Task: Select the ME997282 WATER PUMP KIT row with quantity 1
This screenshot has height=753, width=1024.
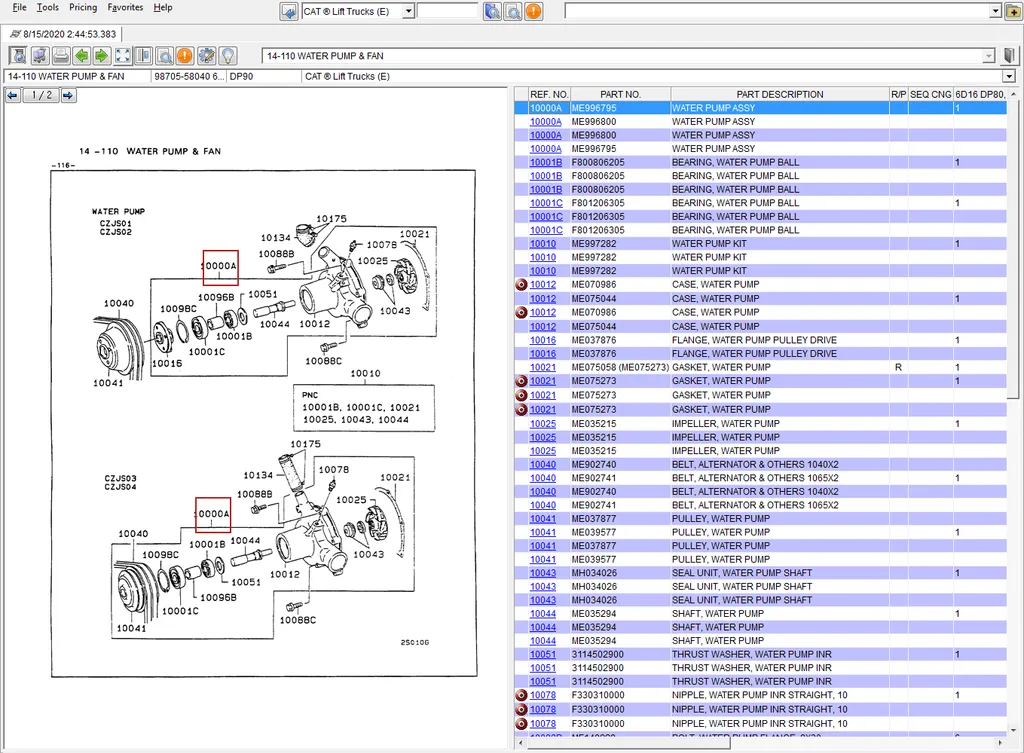Action: tap(760, 244)
